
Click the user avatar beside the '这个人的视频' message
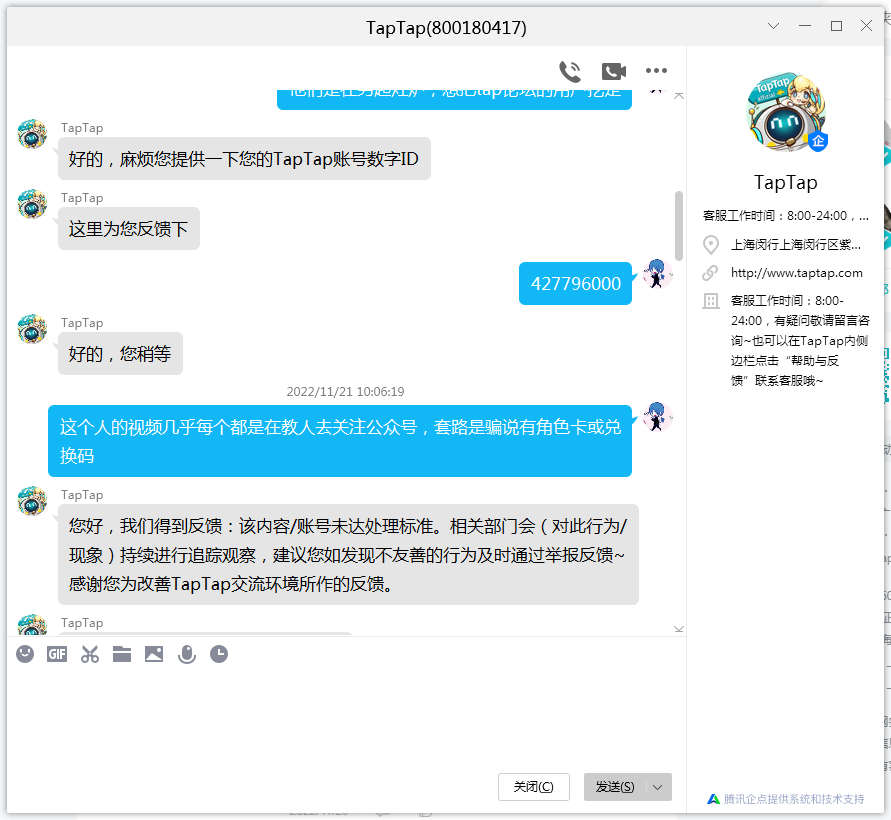(x=657, y=417)
